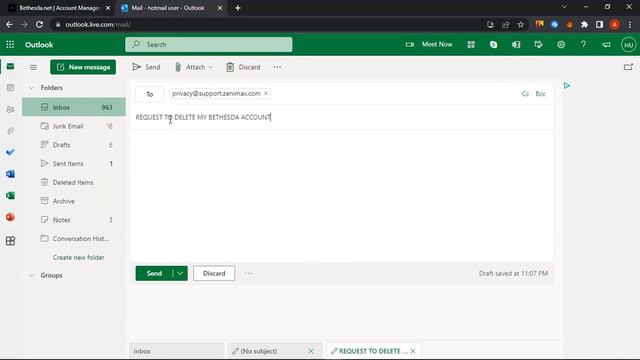
Task: Open the Archive folder
Action: coord(74,201)
